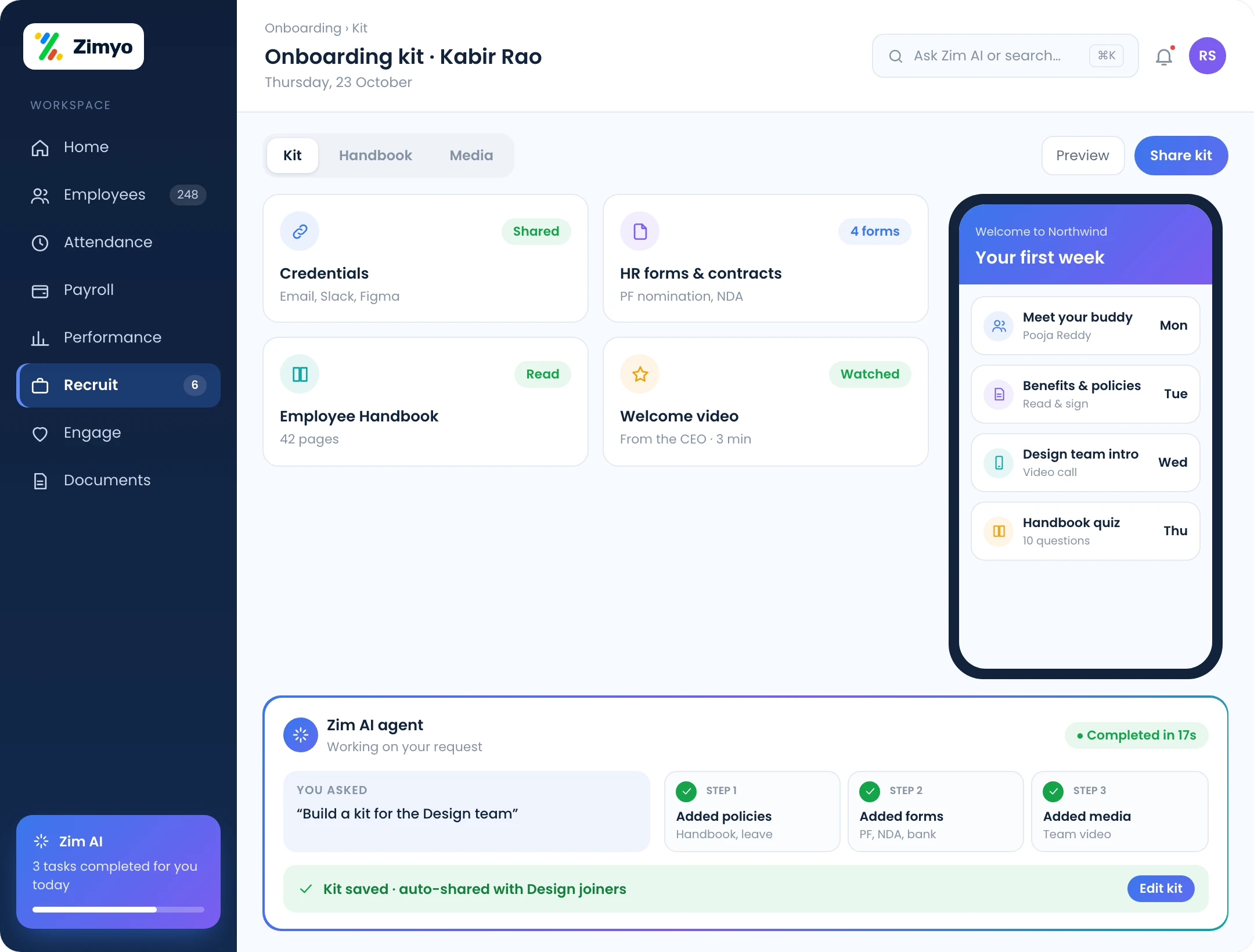Click the Share kit button

click(1181, 155)
